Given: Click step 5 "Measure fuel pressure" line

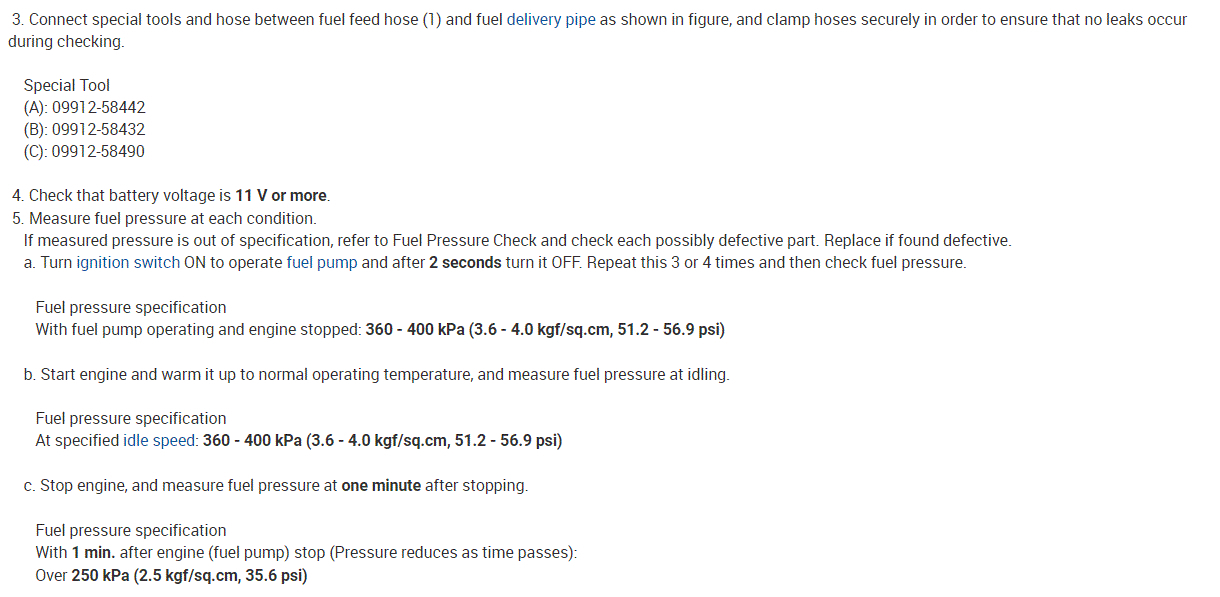Looking at the screenshot, I should point(172,218).
